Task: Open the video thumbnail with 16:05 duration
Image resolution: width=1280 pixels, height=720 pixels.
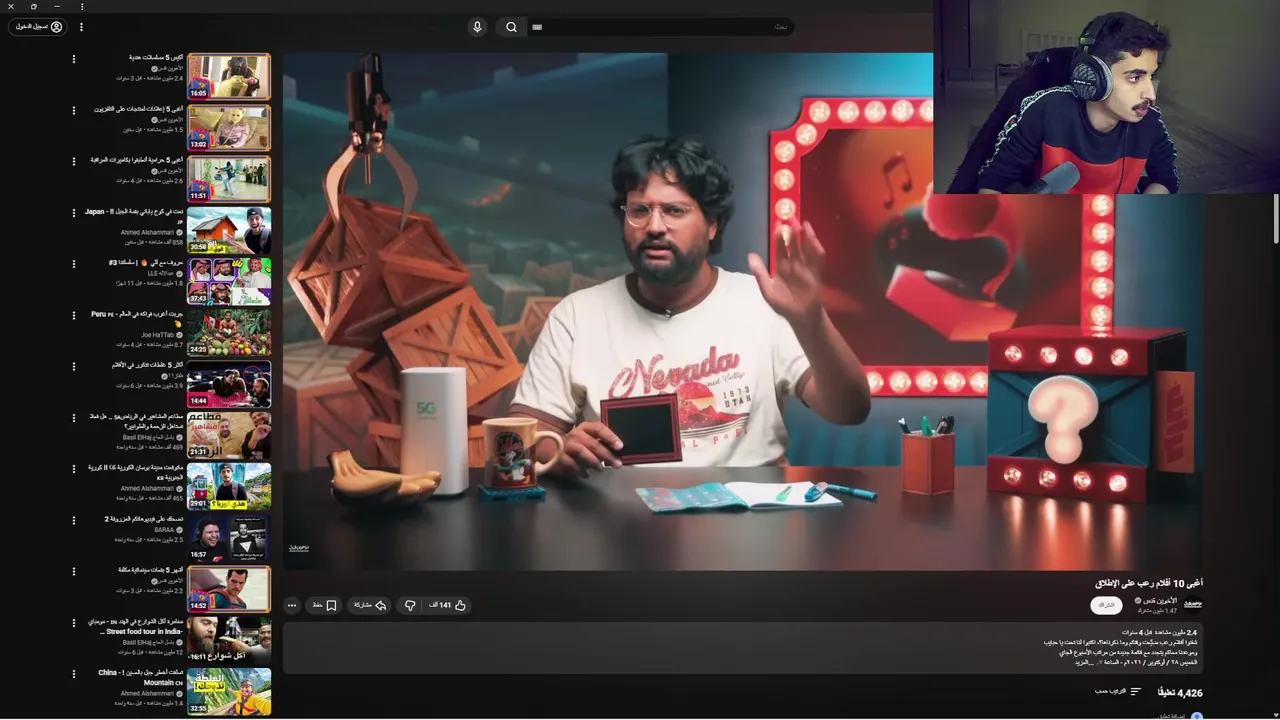Action: [229, 77]
